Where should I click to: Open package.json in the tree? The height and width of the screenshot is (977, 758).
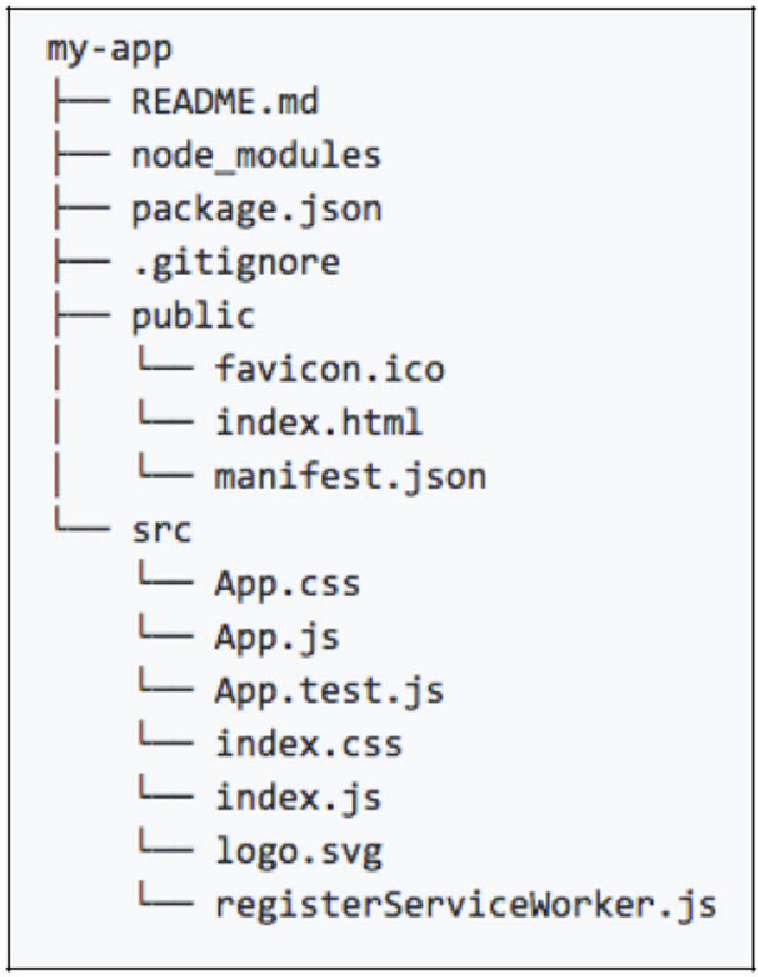pos(256,211)
